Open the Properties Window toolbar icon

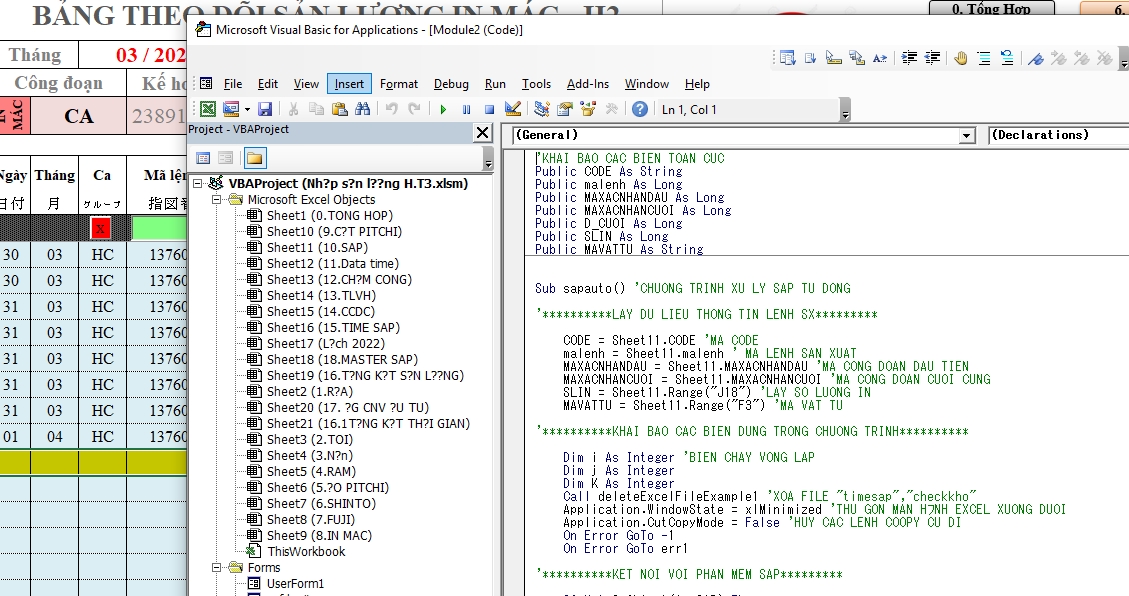pyautogui.click(x=565, y=109)
